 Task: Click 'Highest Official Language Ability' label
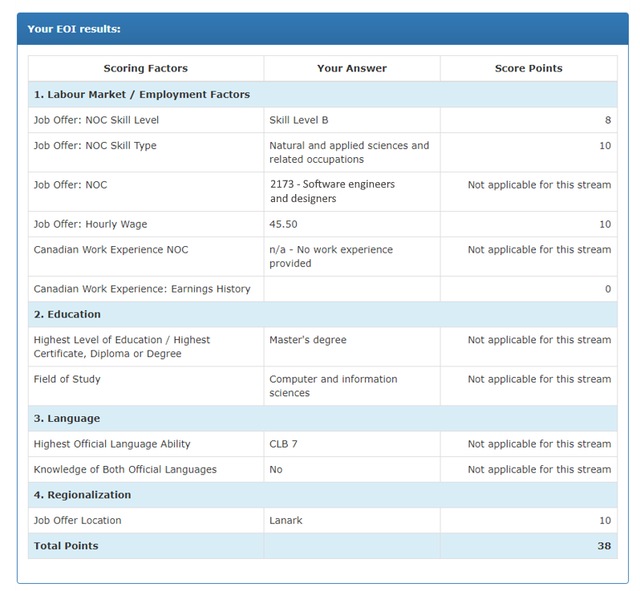[112, 444]
